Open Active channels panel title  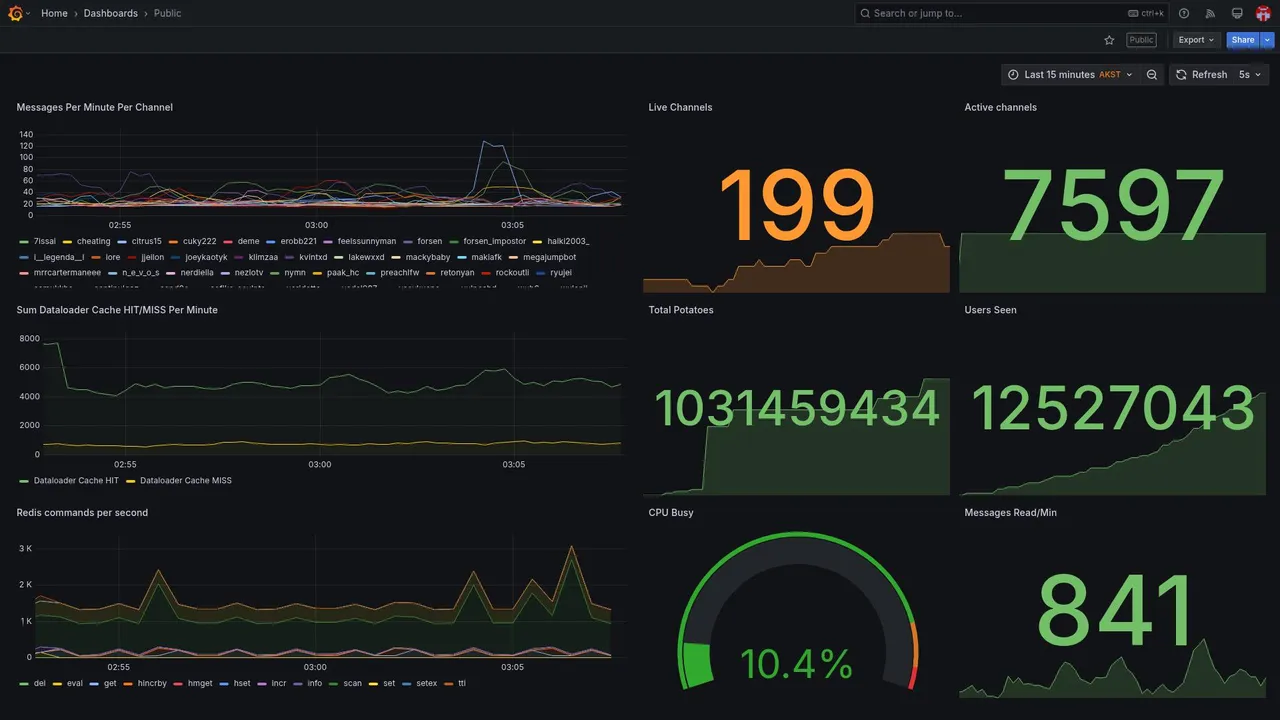point(1000,107)
